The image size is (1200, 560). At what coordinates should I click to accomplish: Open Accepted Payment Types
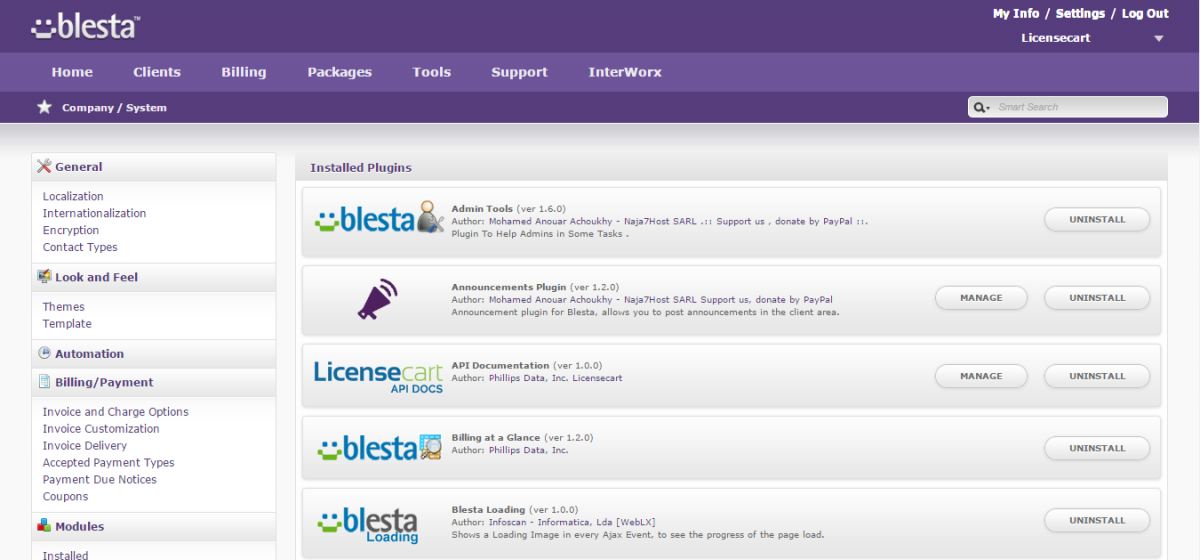108,463
